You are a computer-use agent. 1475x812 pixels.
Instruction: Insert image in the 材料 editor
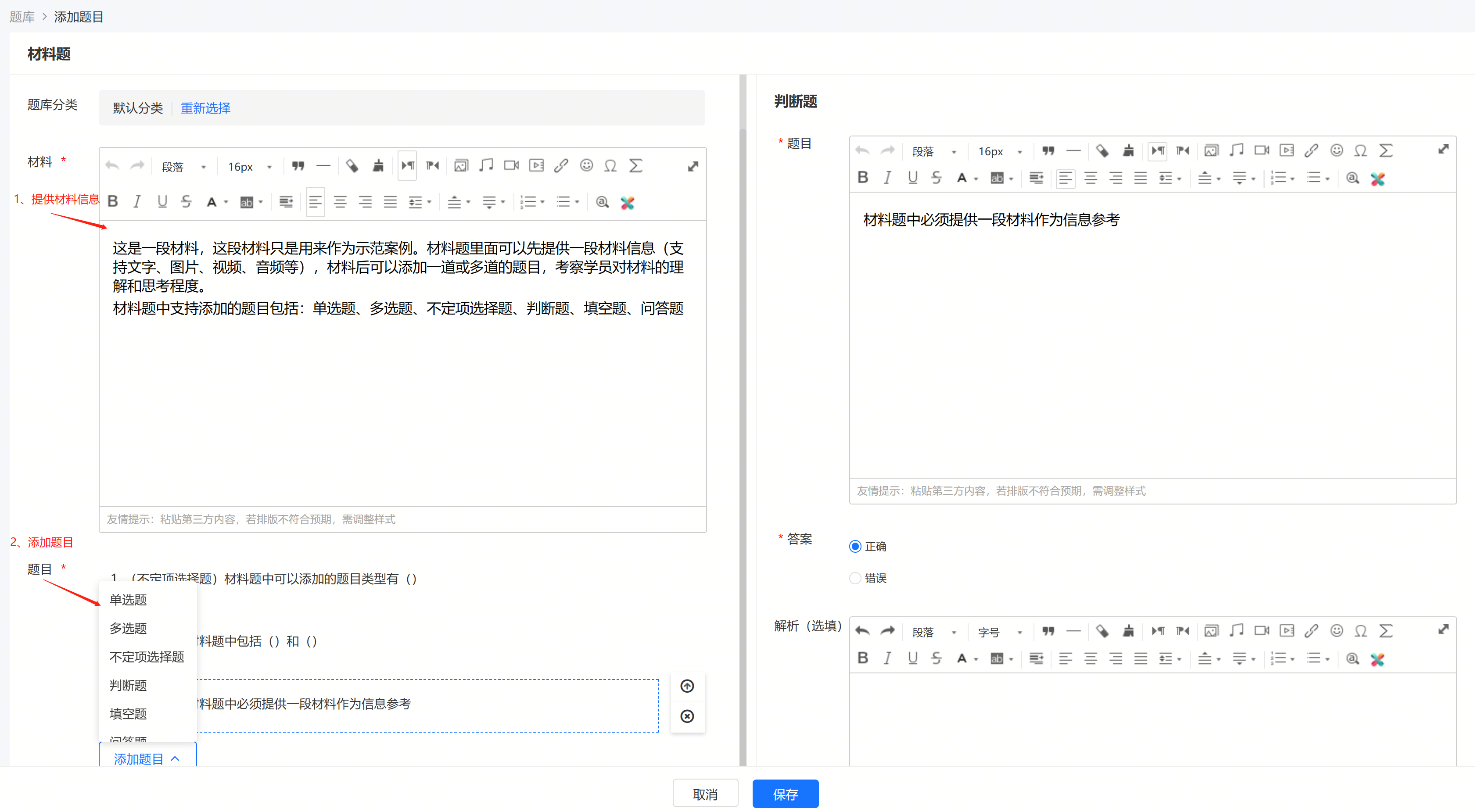(x=461, y=166)
